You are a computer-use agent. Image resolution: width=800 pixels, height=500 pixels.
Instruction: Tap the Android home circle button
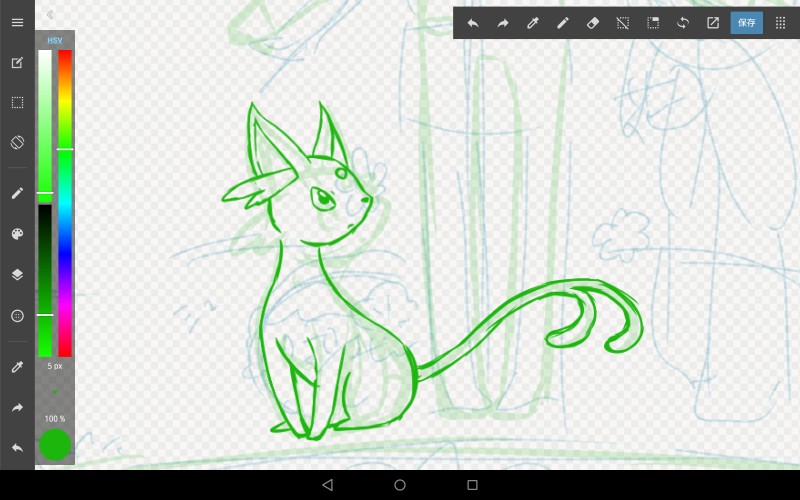(x=400, y=485)
